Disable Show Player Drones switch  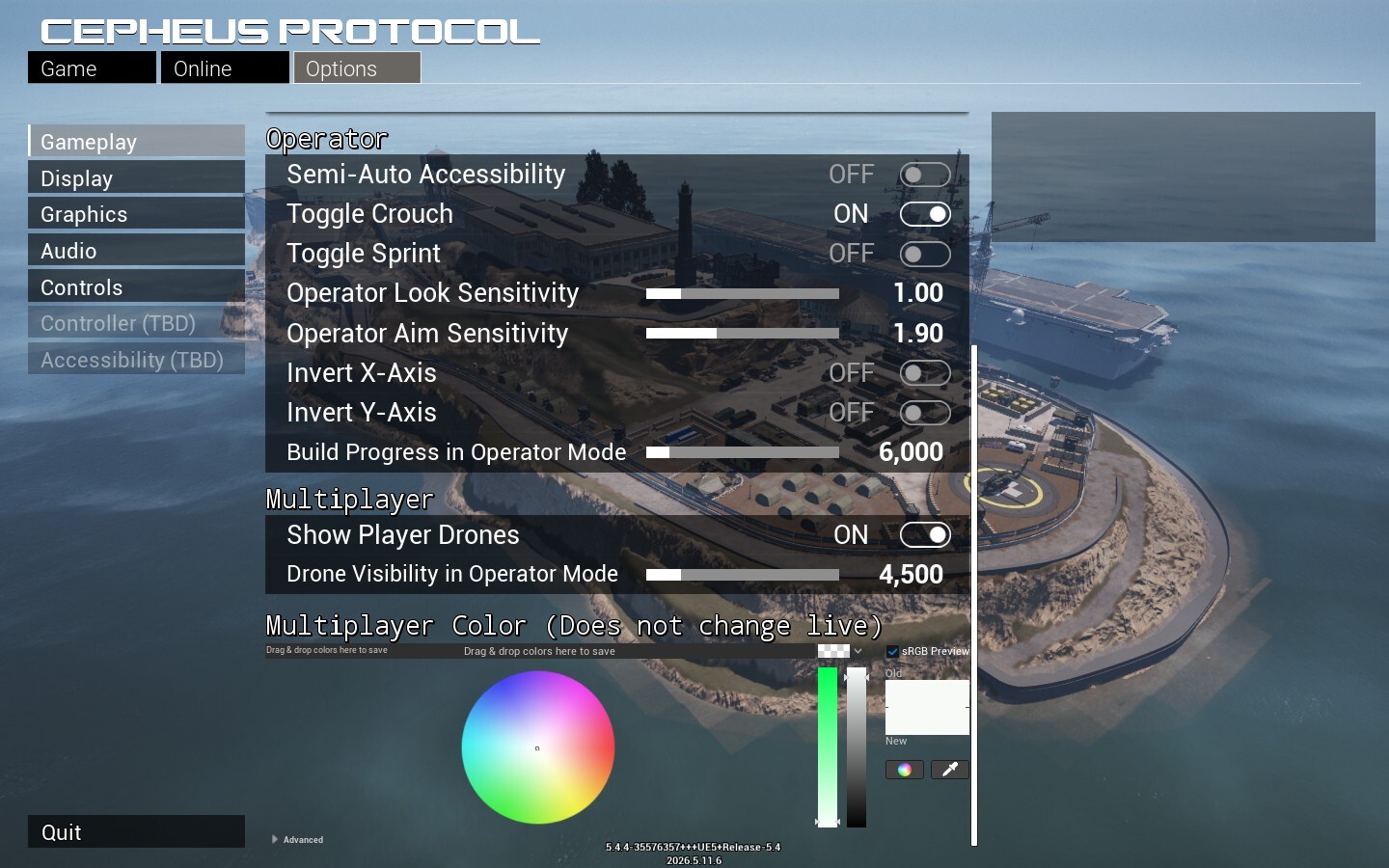pos(925,534)
